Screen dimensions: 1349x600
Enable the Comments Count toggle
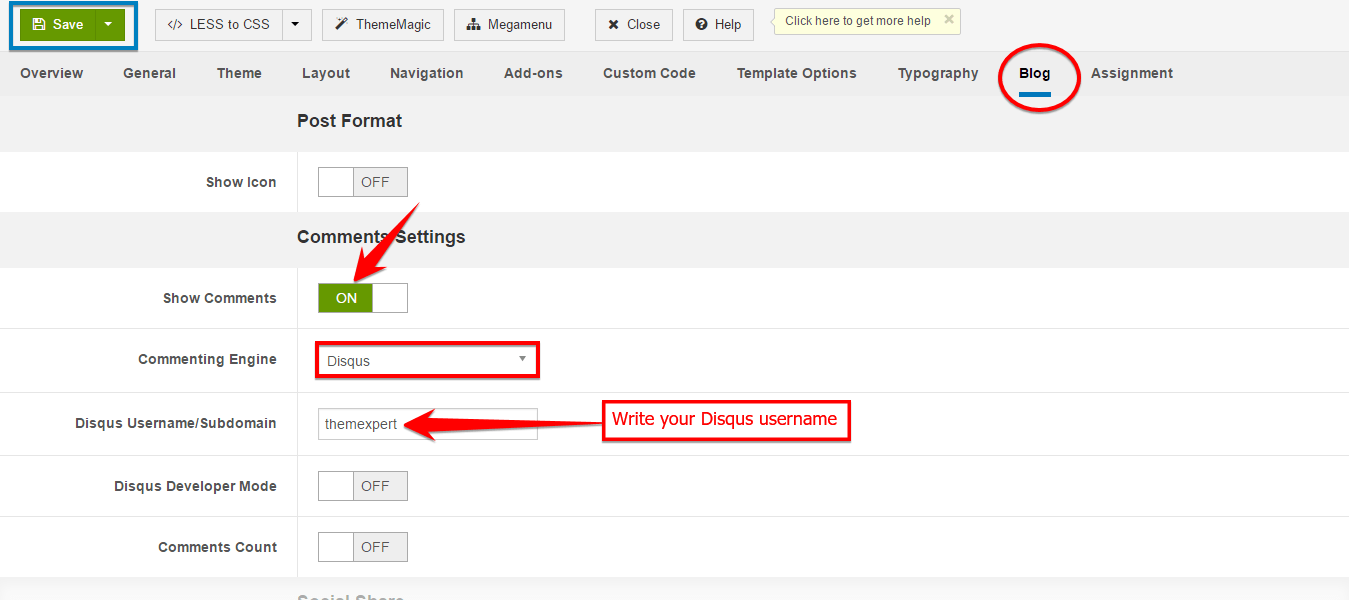tap(362, 547)
